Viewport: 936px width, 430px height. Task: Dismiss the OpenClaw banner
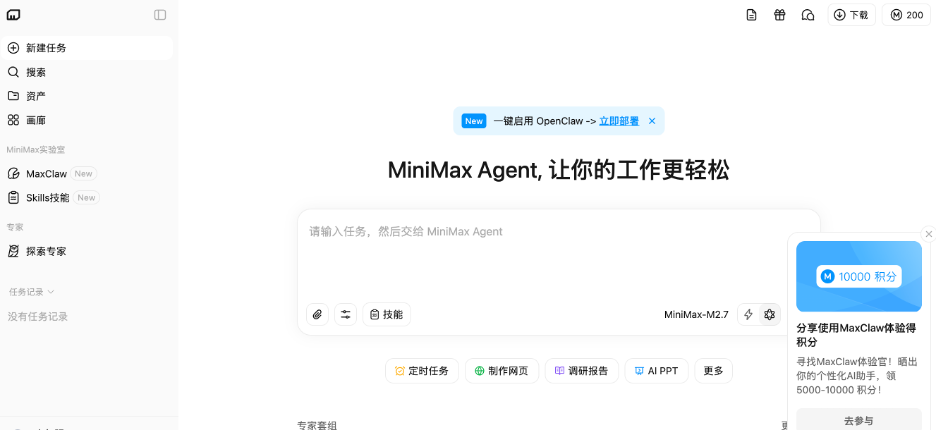(652, 121)
